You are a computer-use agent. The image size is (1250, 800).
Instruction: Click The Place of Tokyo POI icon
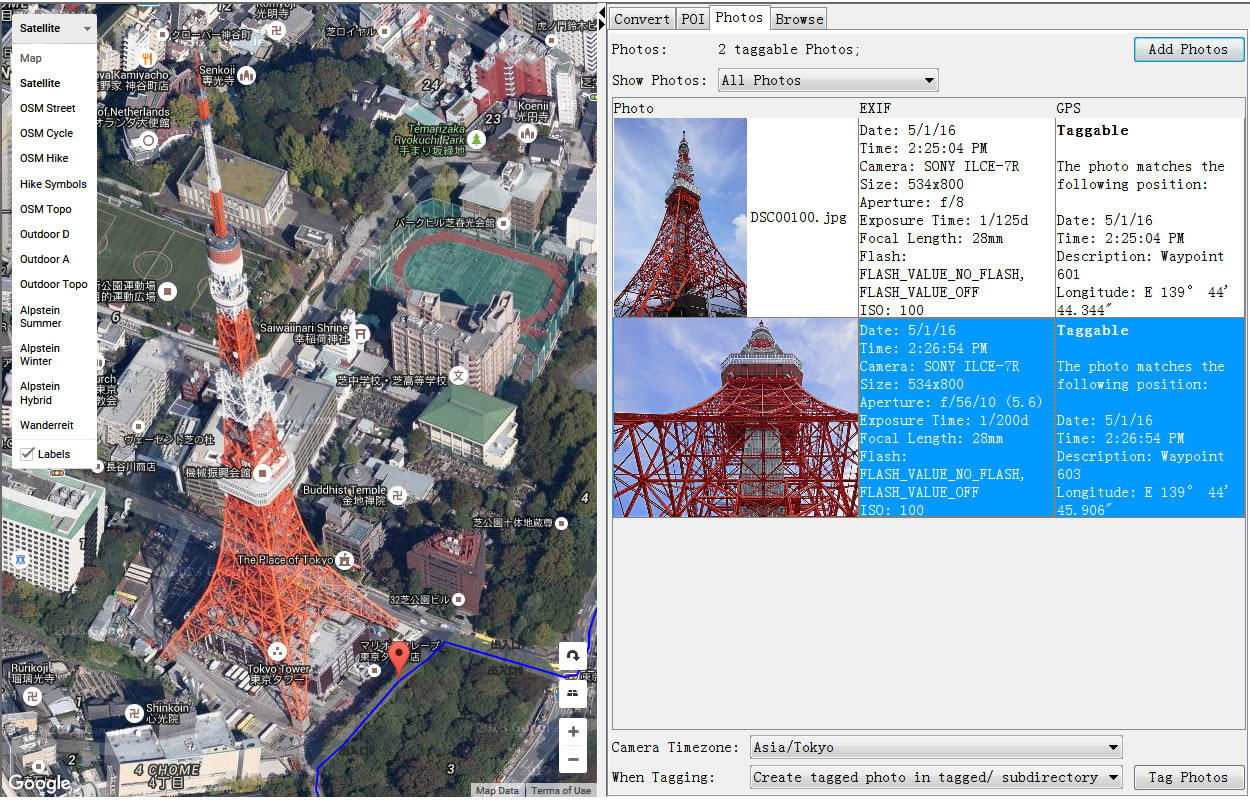345,560
